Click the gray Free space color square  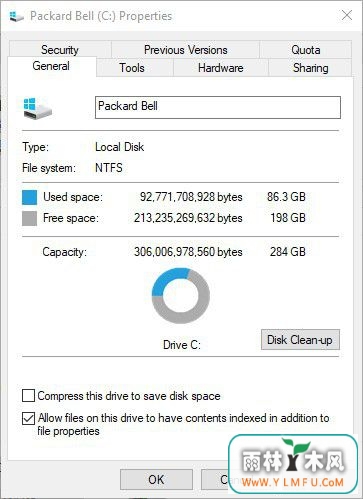[29, 219]
